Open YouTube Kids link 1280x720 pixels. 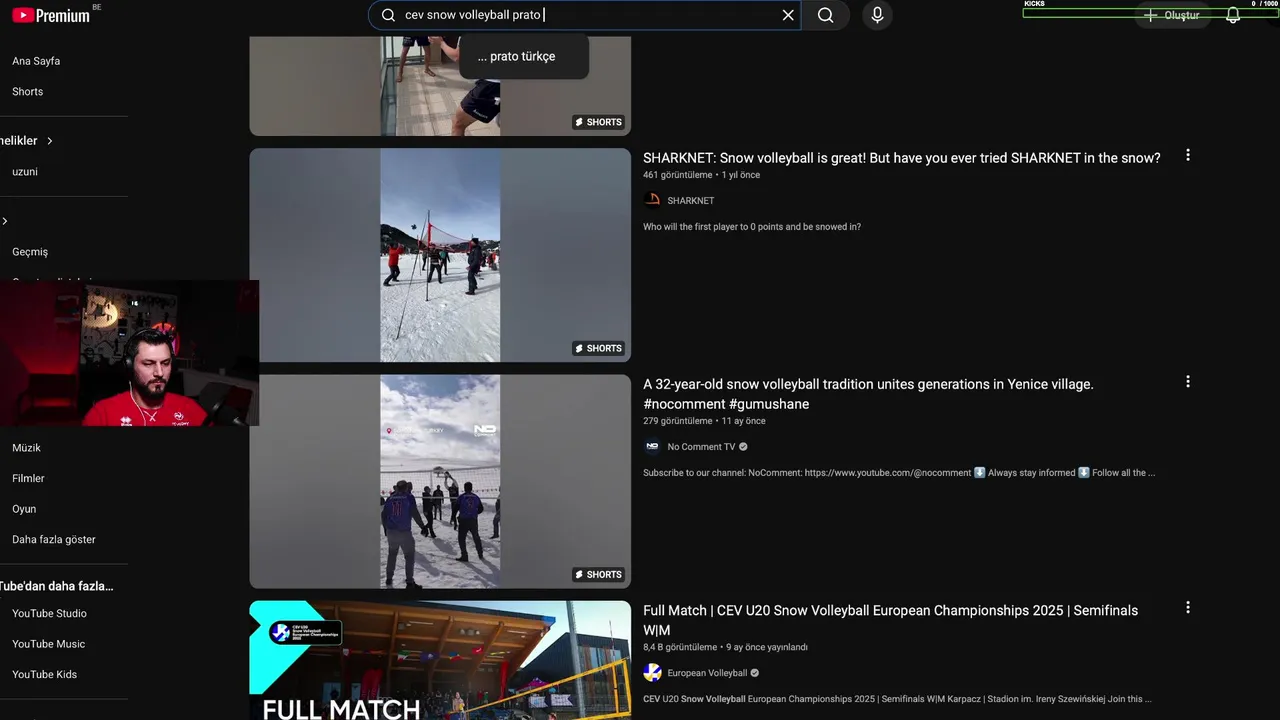pos(44,674)
